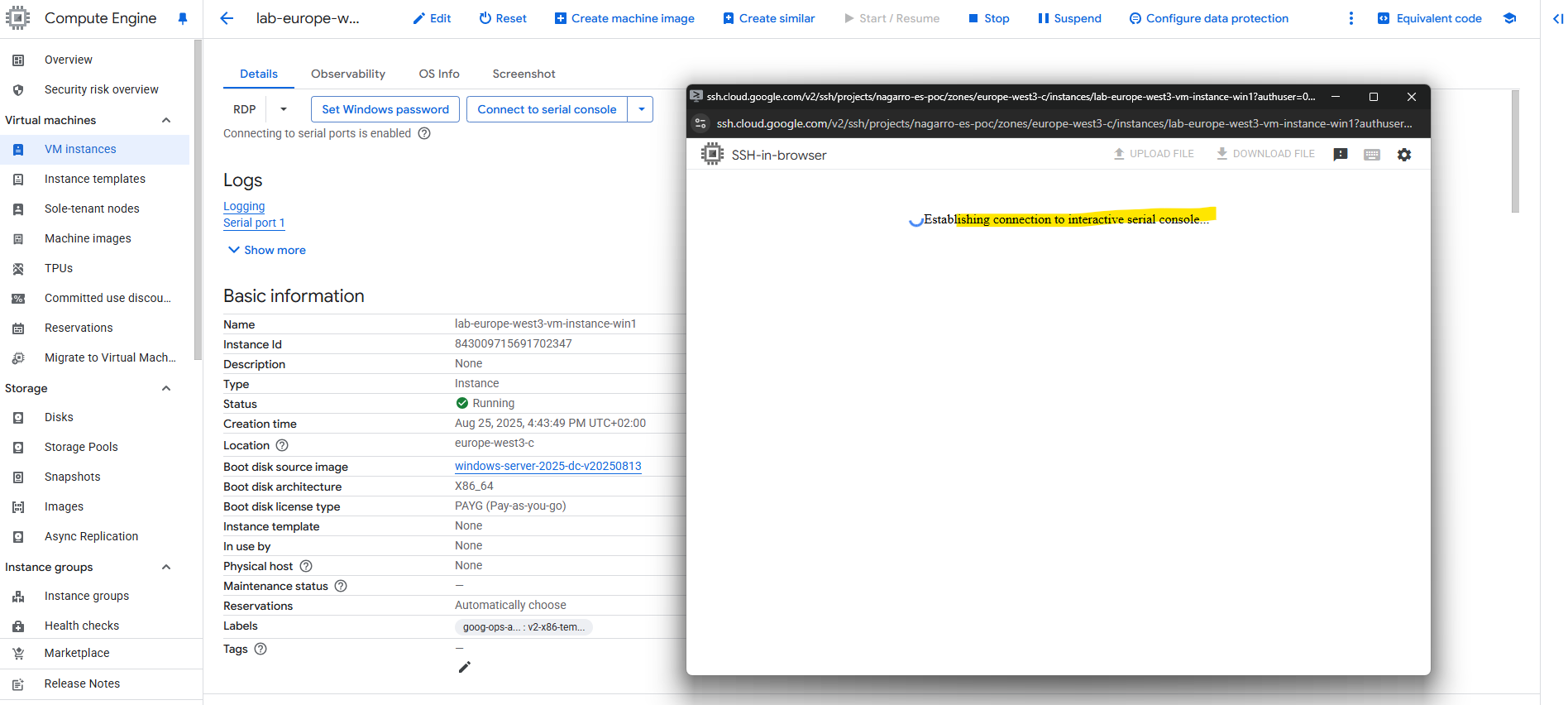Click the Reservations sidebar icon
1568x705 pixels.
tap(18, 328)
